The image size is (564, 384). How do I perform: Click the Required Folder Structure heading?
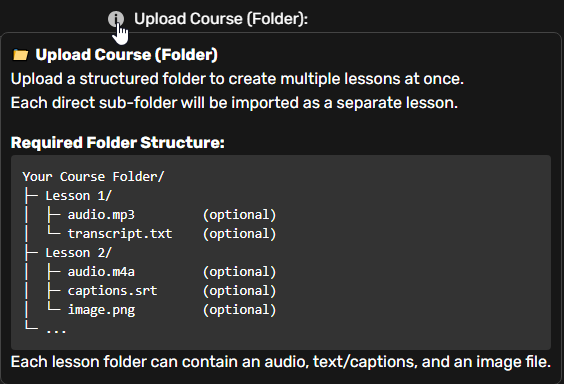pyautogui.click(x=118, y=143)
